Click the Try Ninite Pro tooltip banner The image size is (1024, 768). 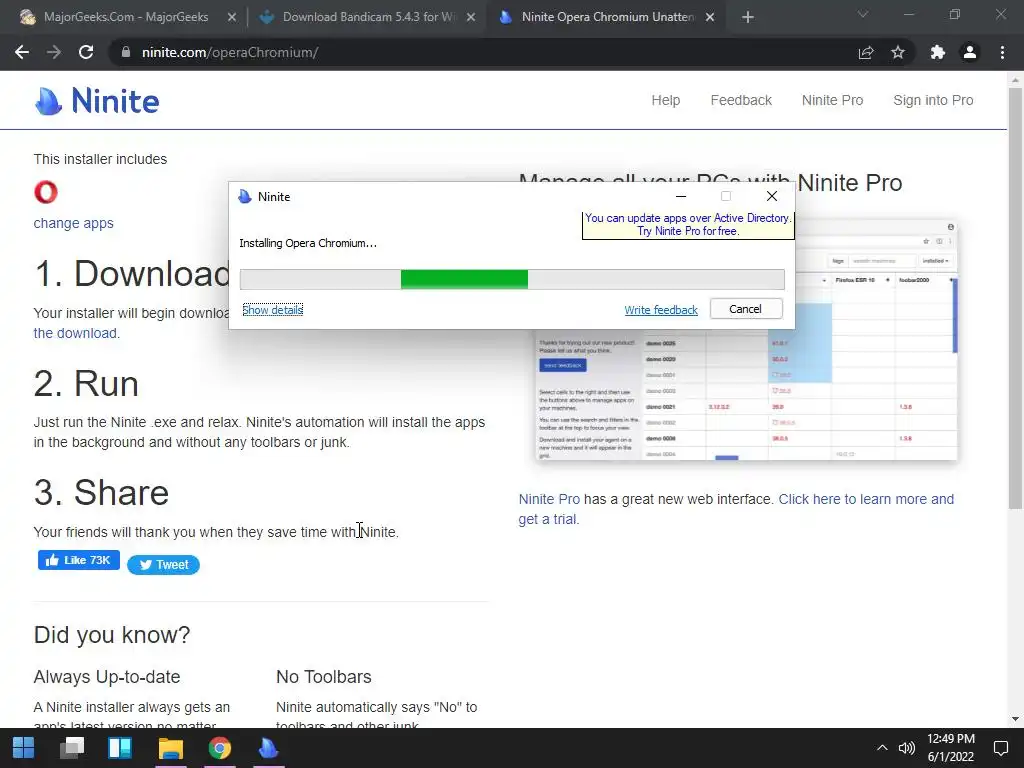point(688,225)
